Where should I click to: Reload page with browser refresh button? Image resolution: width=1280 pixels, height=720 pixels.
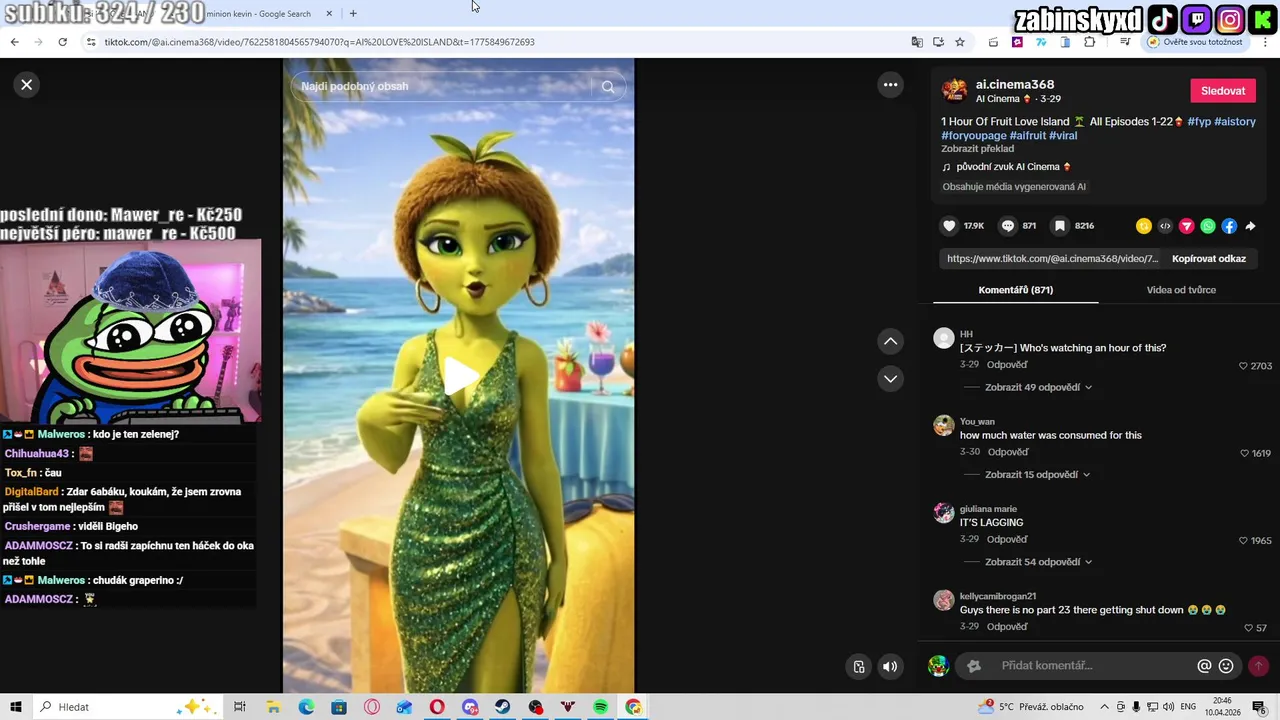(x=62, y=42)
